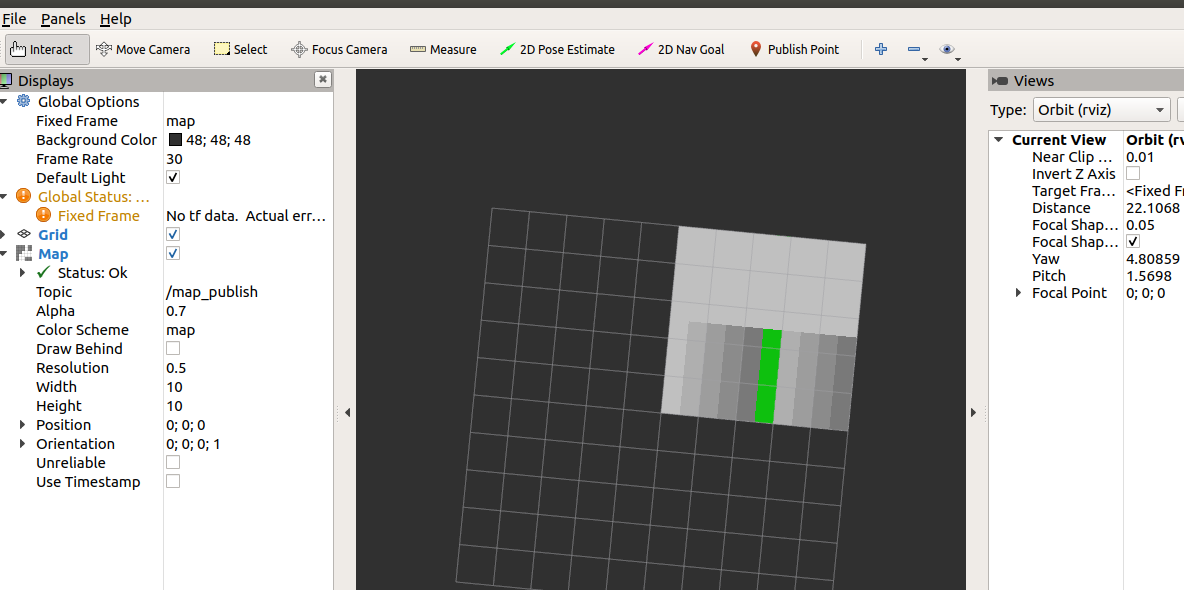Open the Panels menu
Image resolution: width=1184 pixels, height=590 pixels.
62,18
